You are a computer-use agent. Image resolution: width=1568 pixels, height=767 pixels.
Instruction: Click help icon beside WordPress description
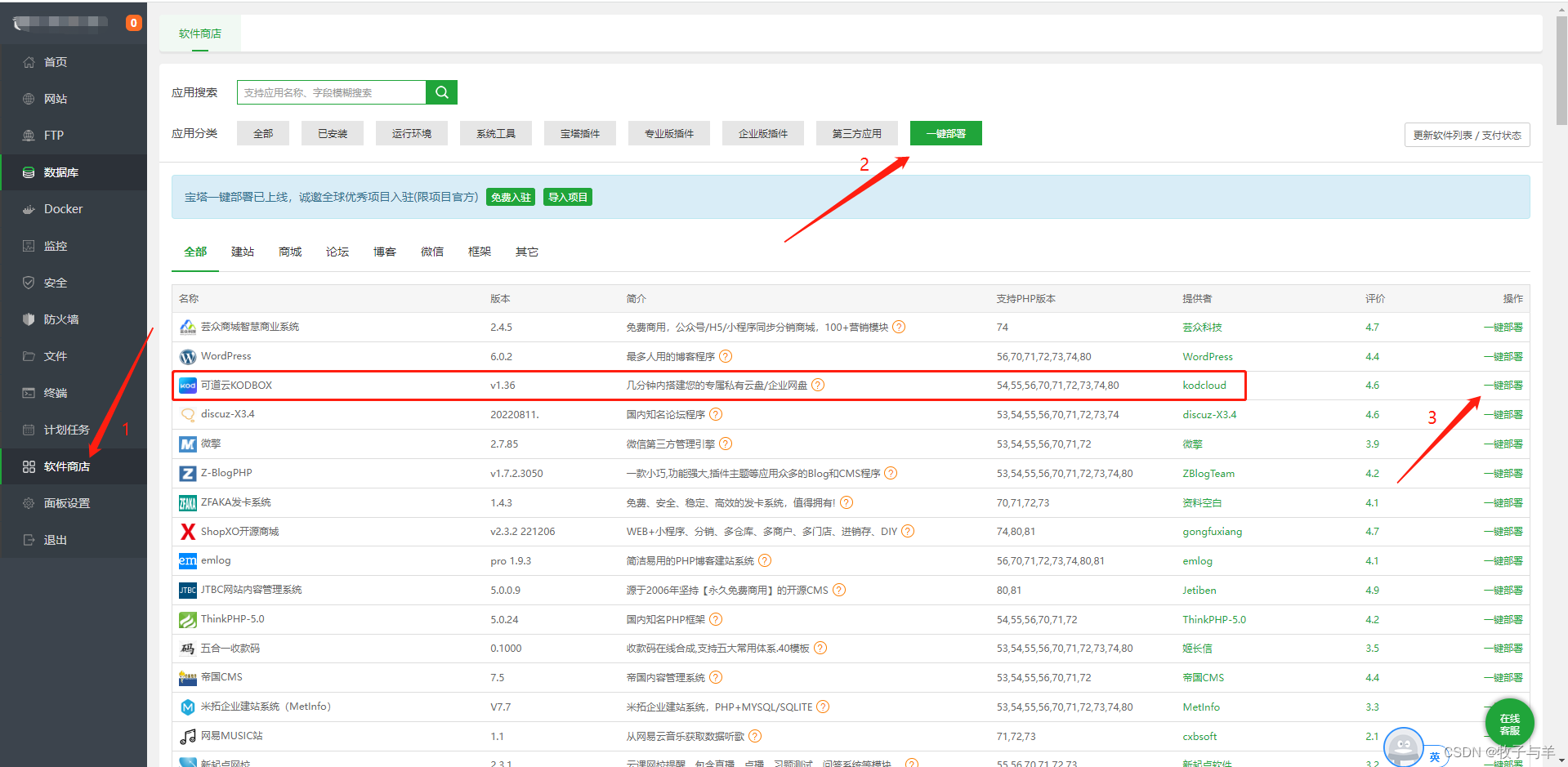(726, 356)
